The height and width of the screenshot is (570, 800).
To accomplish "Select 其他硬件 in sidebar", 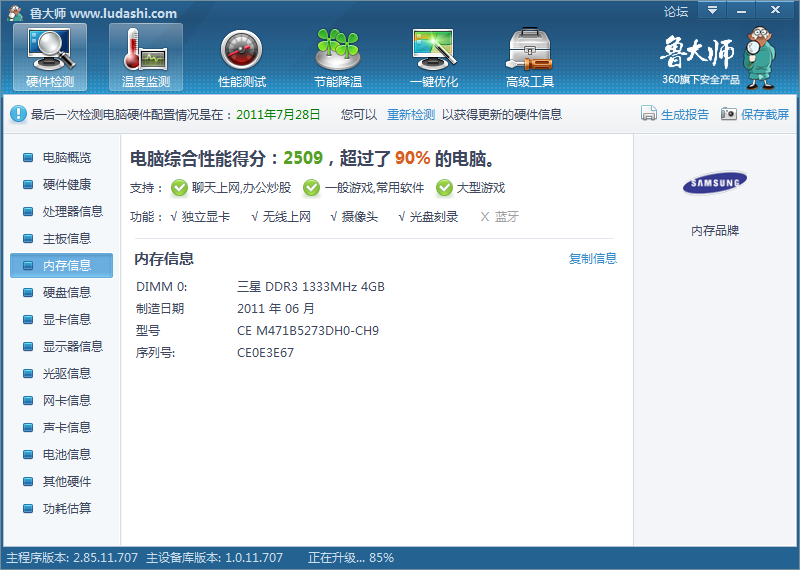I will [61, 482].
